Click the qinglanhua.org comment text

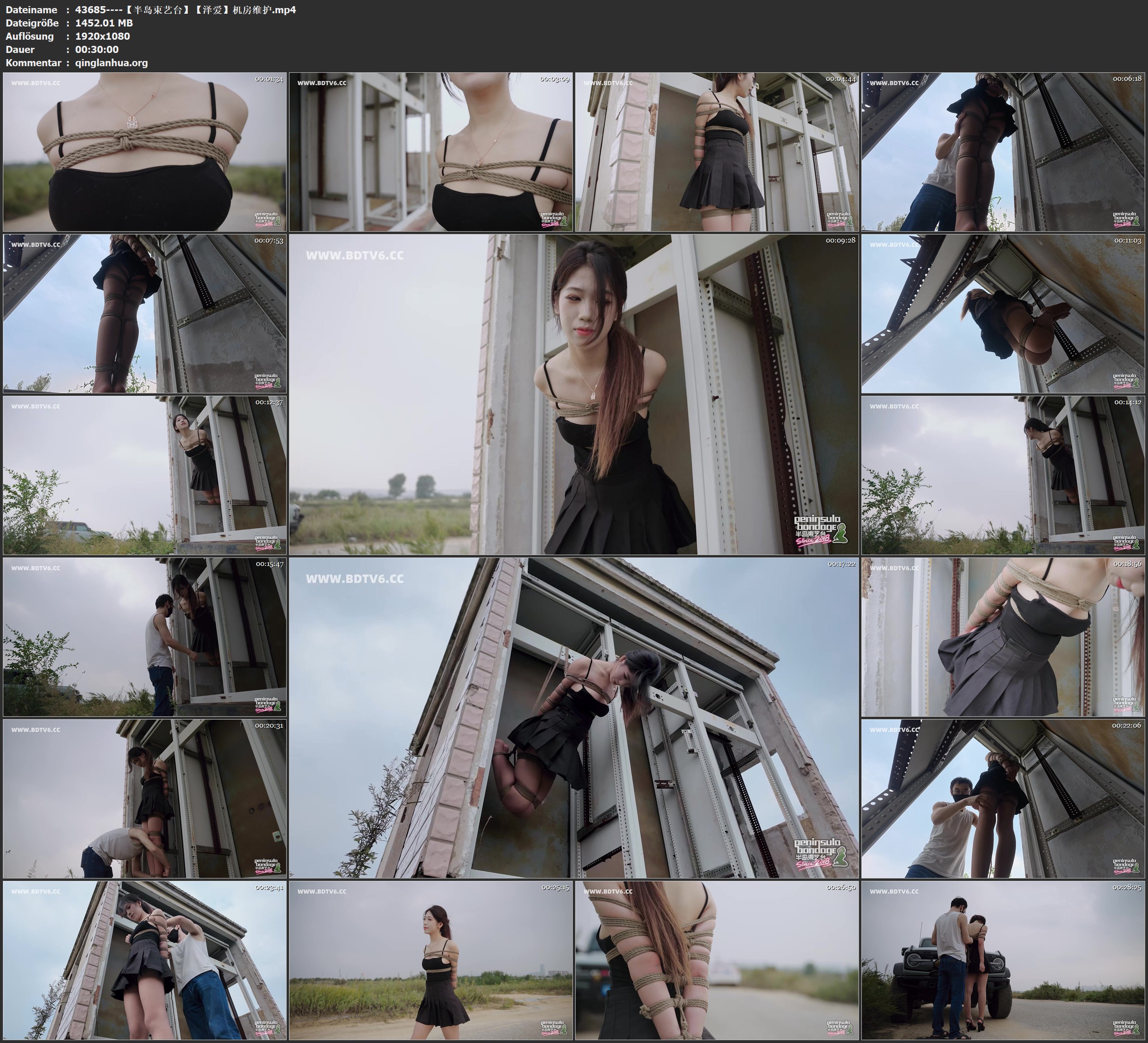point(111,62)
